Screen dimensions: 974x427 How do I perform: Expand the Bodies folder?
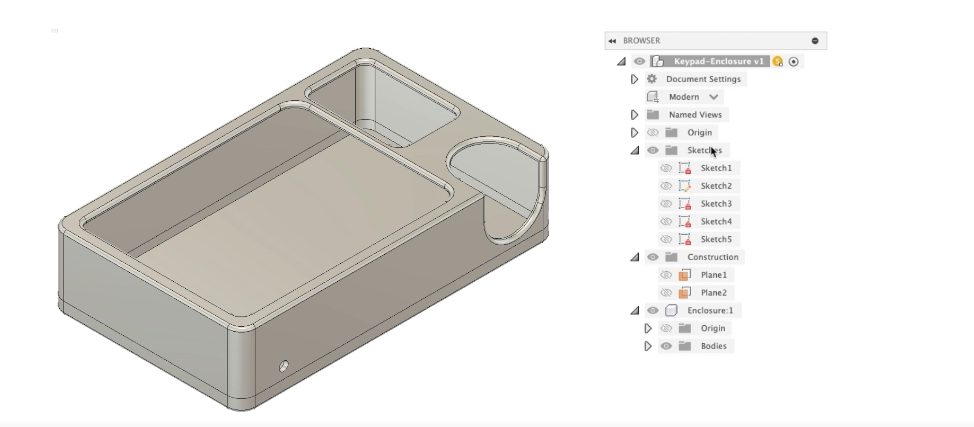pos(648,346)
